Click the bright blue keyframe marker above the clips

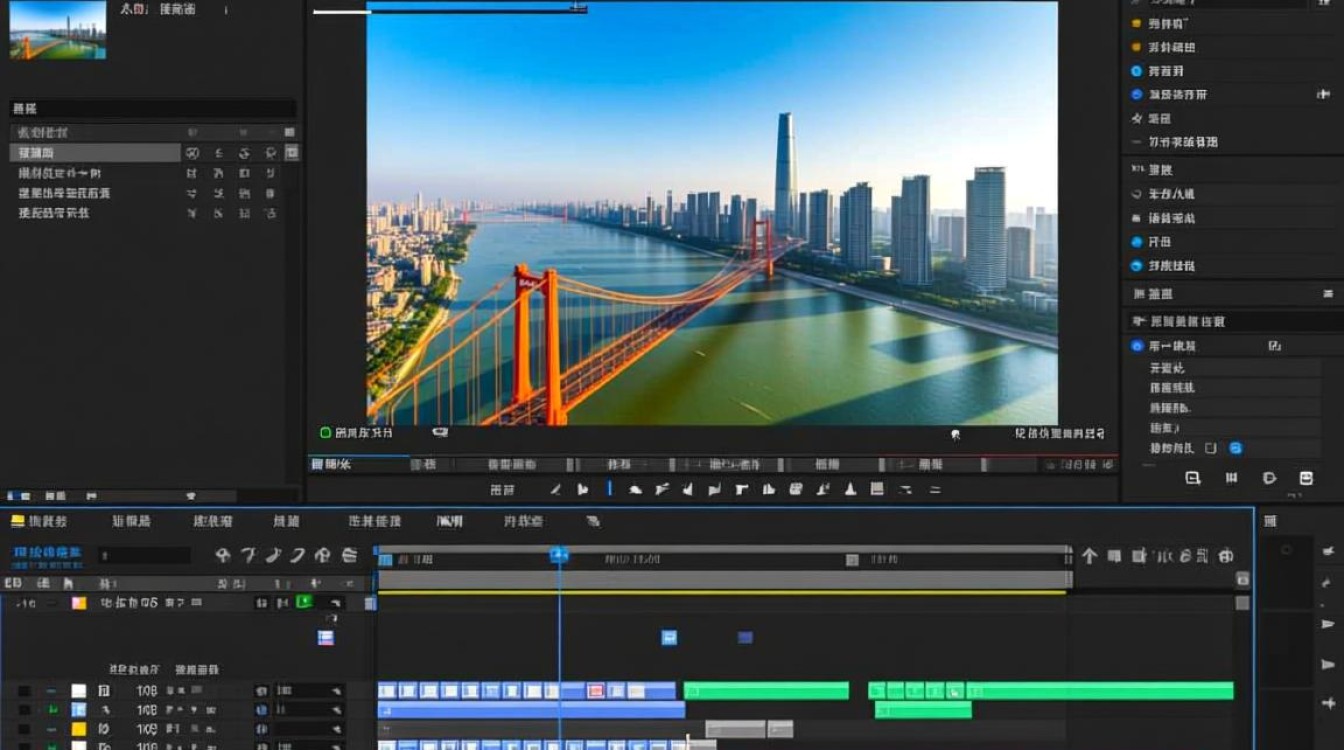(669, 637)
